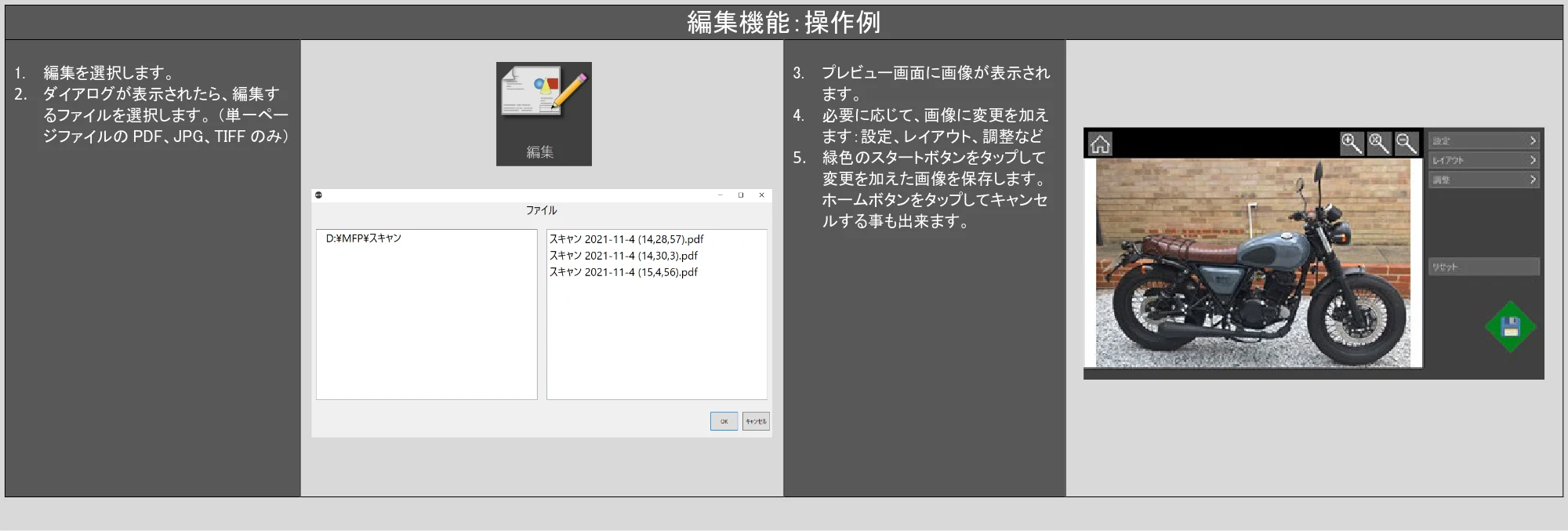Click キャンセル in file dialog
Screen dimensions: 1568x531
coord(756,421)
